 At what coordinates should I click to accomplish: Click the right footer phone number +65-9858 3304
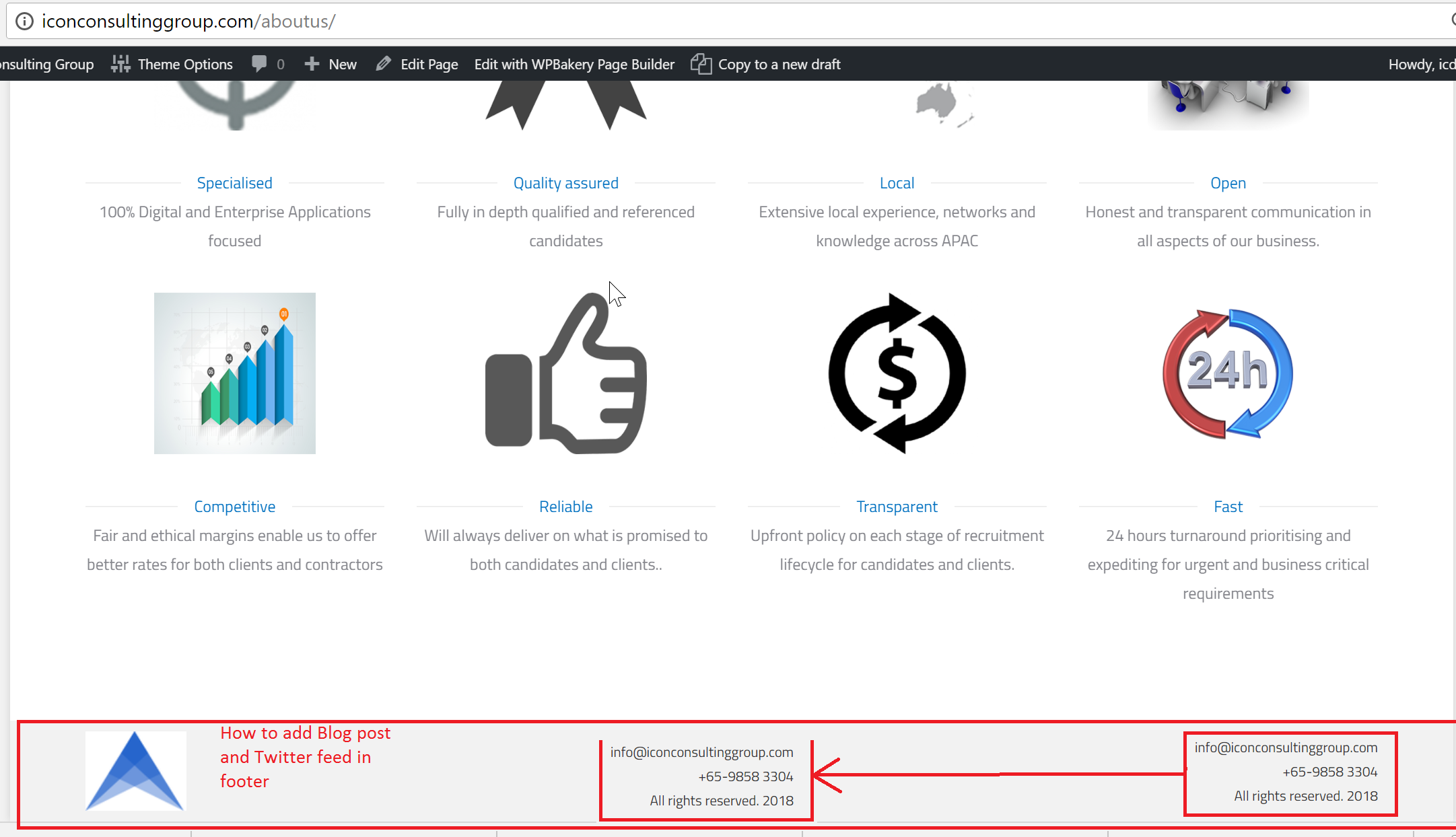point(1329,772)
